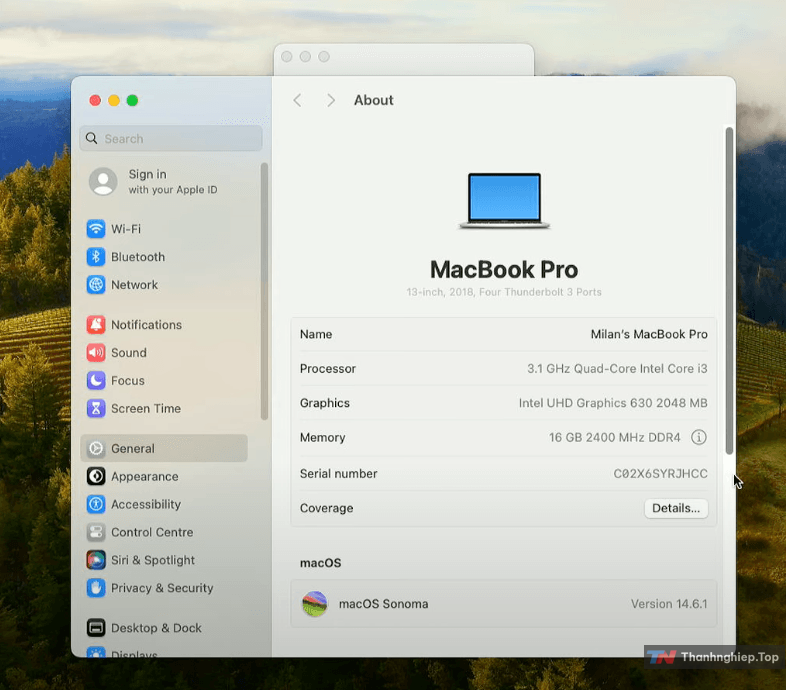This screenshot has height=690, width=786.
Task: Click the 13-inch, 2018 model subtitle
Action: (x=504, y=292)
